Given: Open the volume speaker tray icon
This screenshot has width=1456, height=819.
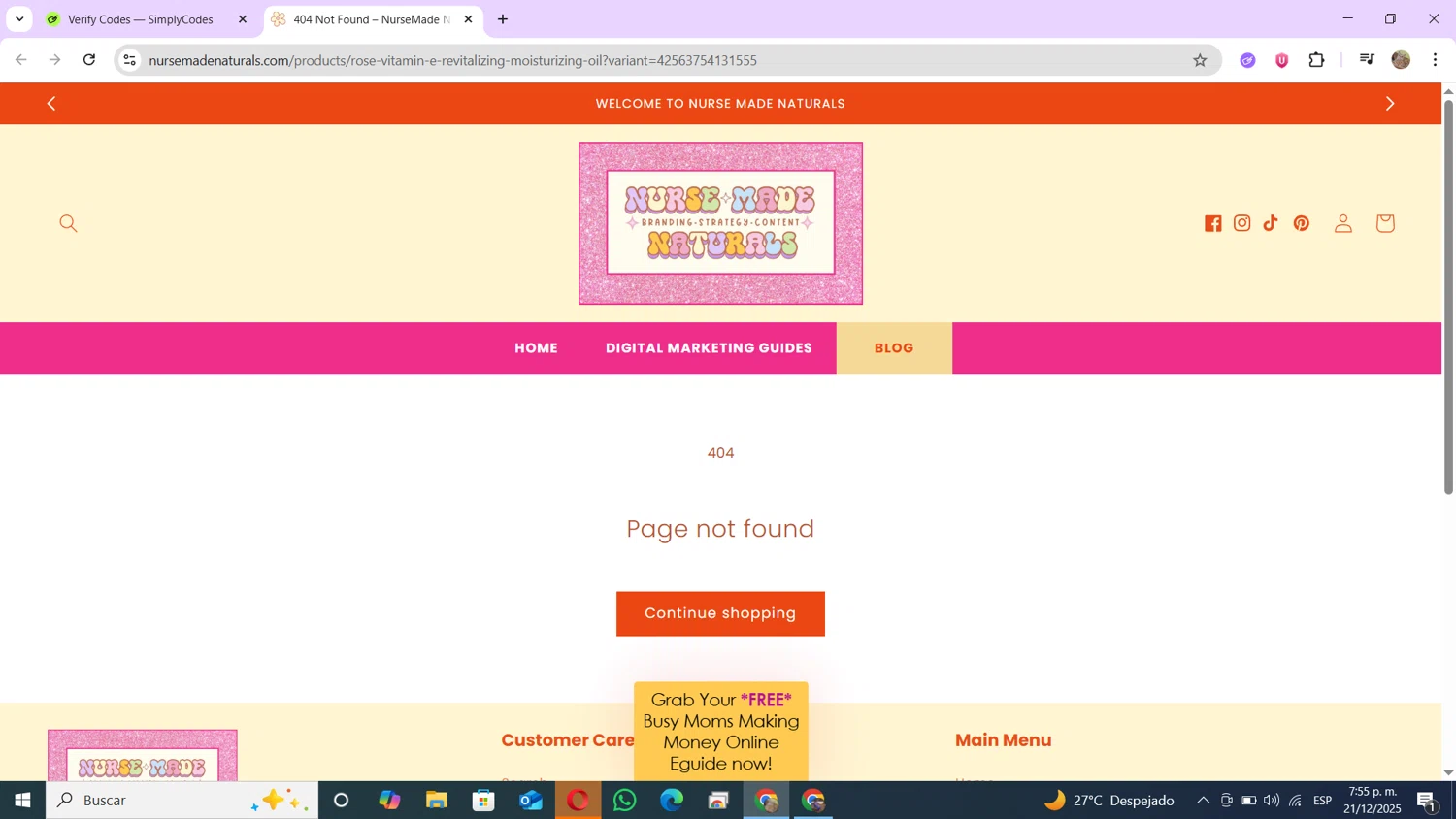Looking at the screenshot, I should pyautogui.click(x=1272, y=801).
